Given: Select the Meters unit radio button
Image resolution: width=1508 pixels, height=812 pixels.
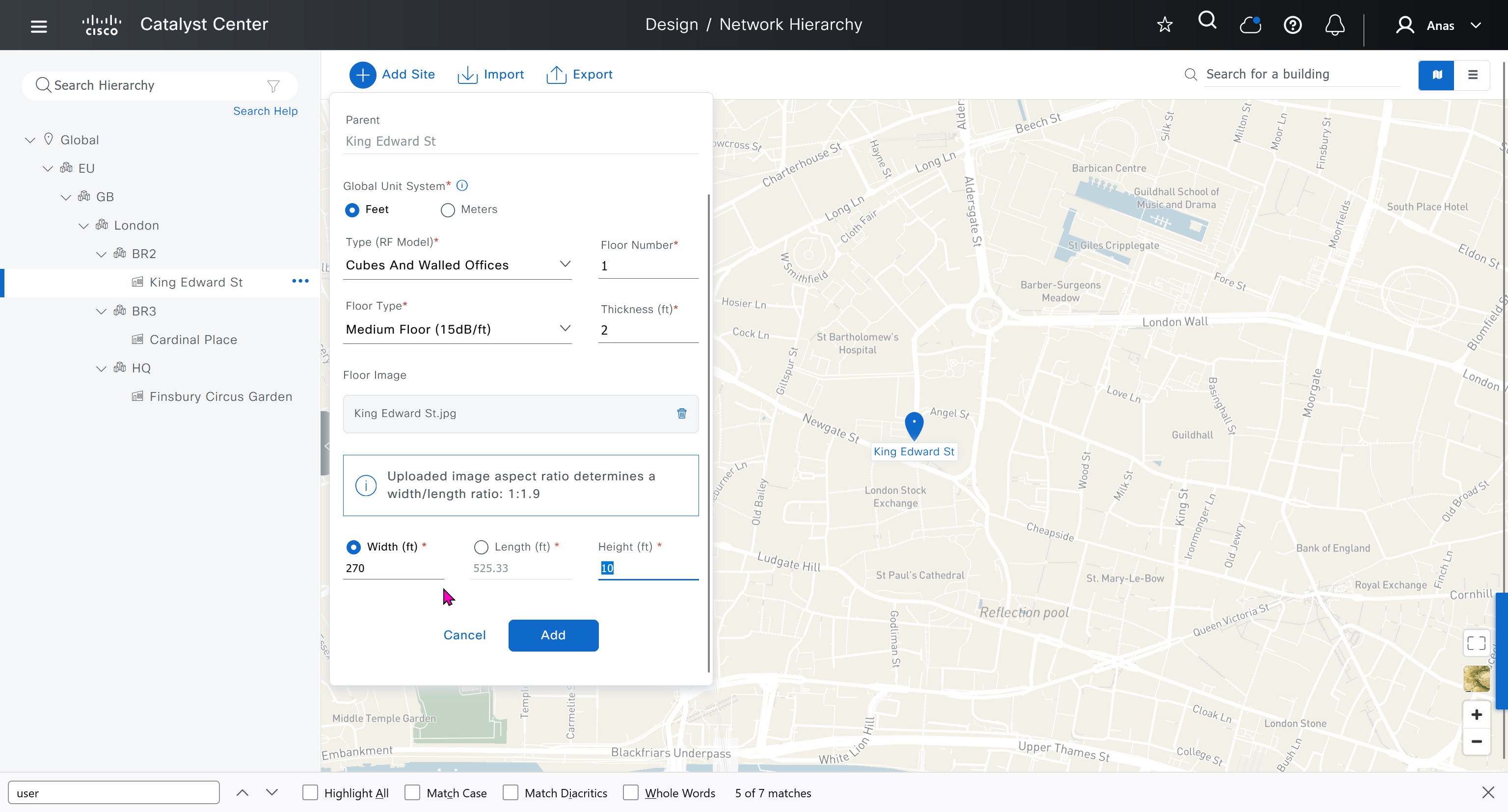Looking at the screenshot, I should point(448,210).
